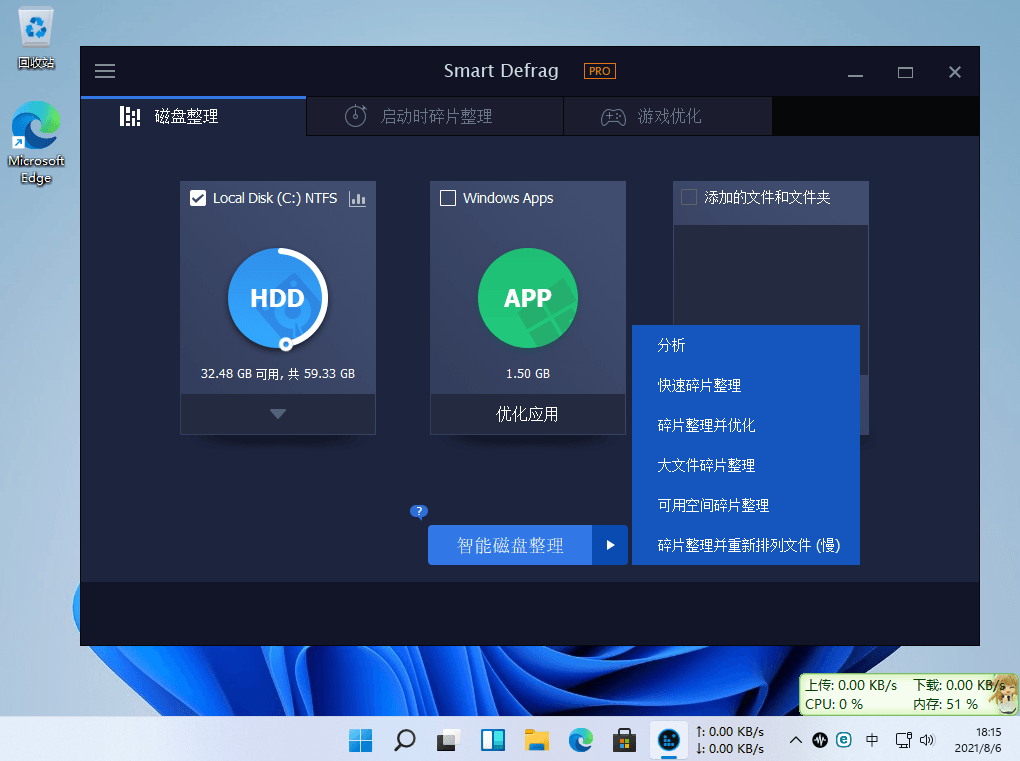Choose 可用空间碎片整理 menu entry
Screen dimensions: 1020x761
pos(745,505)
